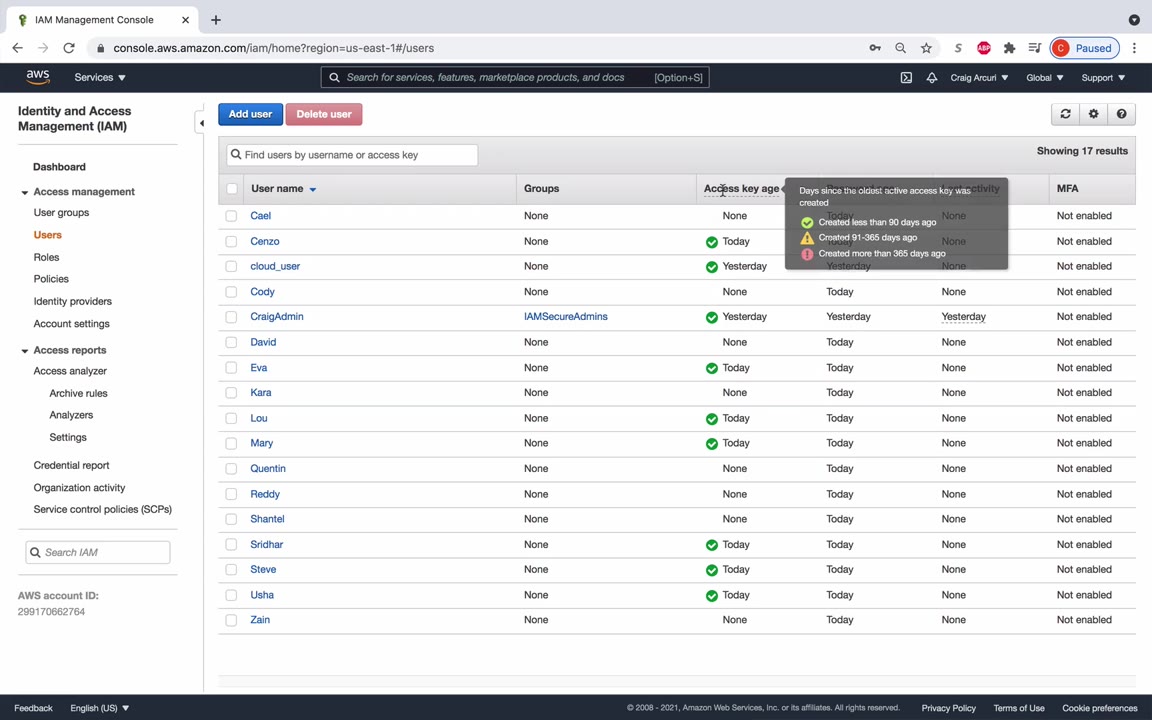Viewport: 1152px width, 720px height.
Task: Click the Add user button
Action: point(250,114)
